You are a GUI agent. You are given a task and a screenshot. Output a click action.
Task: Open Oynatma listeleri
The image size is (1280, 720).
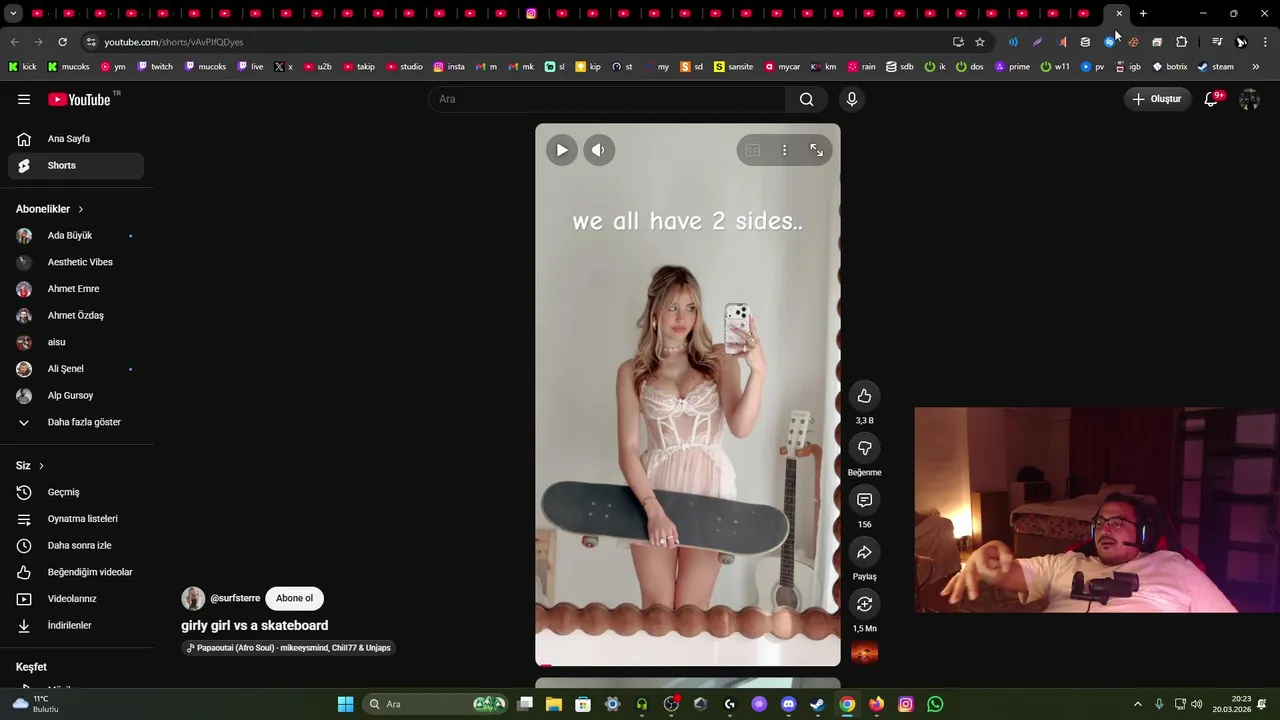[x=76, y=519]
